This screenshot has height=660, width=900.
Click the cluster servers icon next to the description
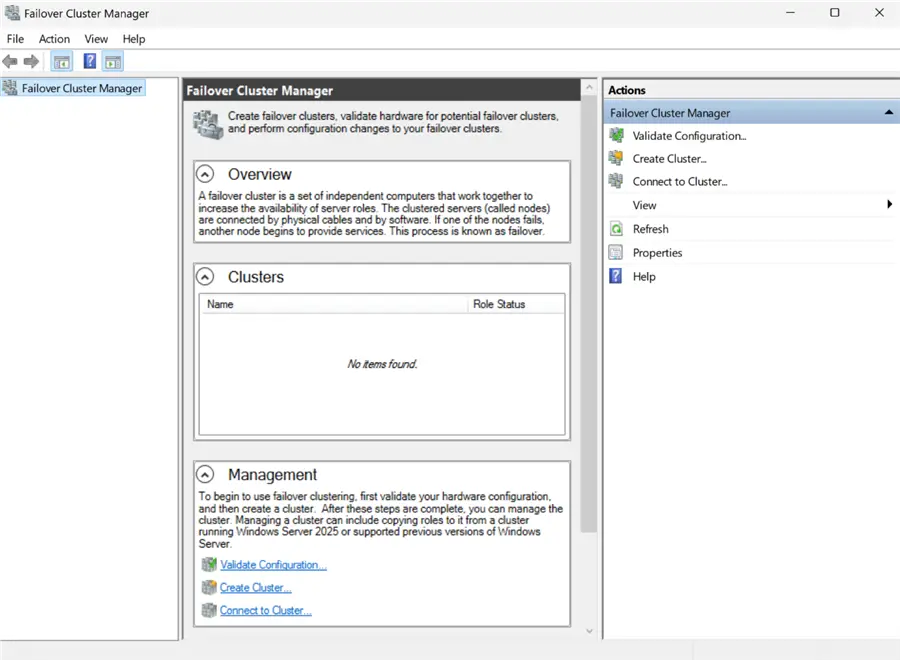point(208,125)
